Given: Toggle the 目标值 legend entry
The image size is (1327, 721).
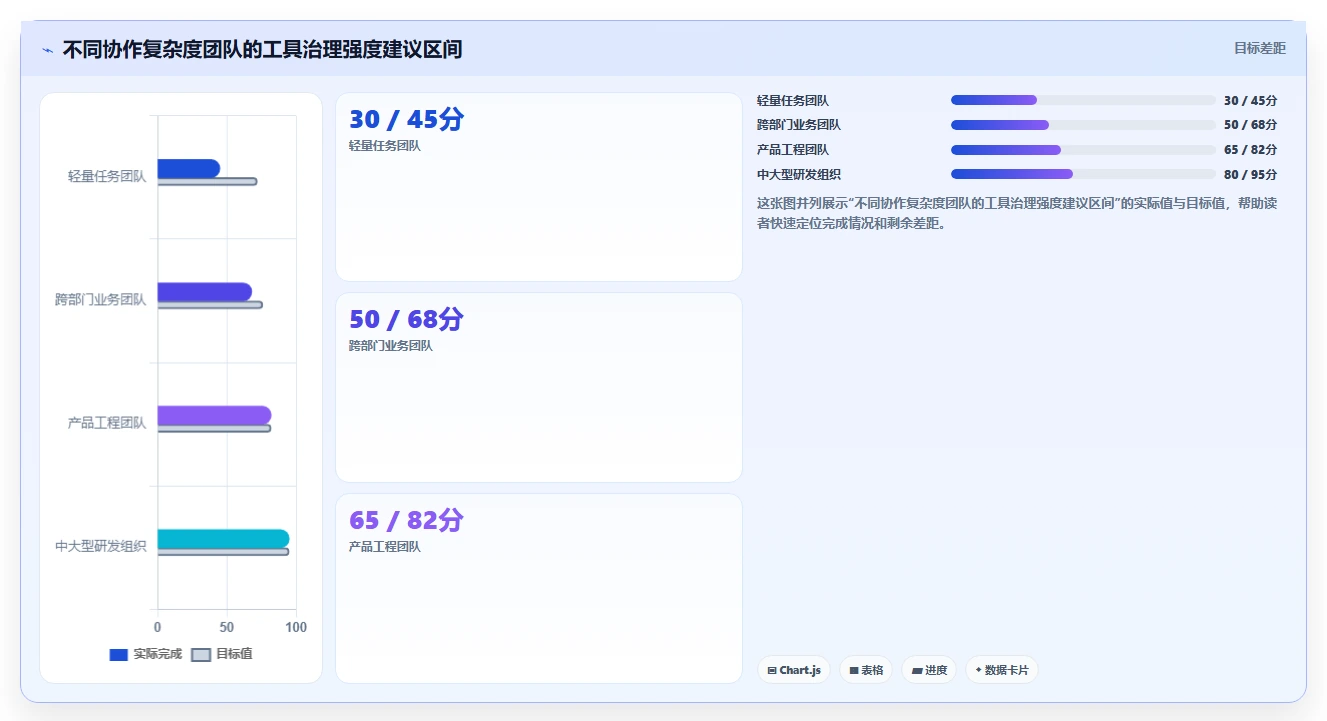Looking at the screenshot, I should 222,654.
